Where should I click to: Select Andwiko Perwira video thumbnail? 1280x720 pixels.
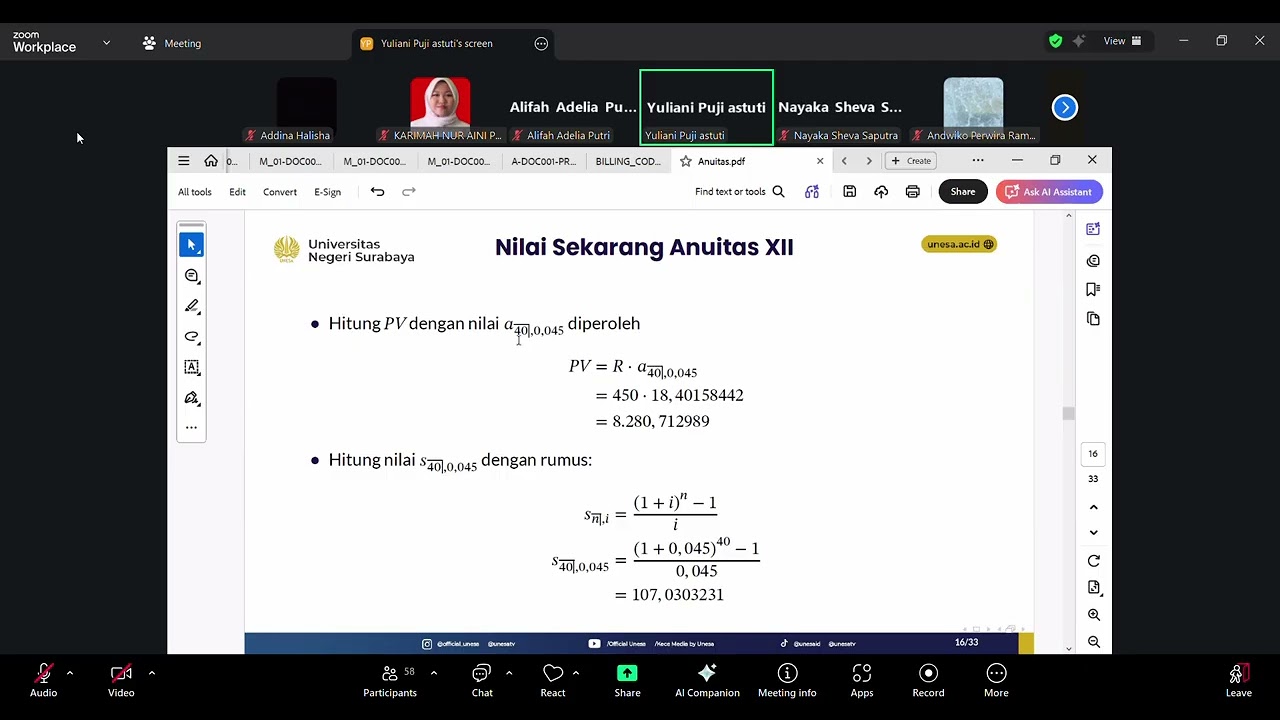(973, 107)
